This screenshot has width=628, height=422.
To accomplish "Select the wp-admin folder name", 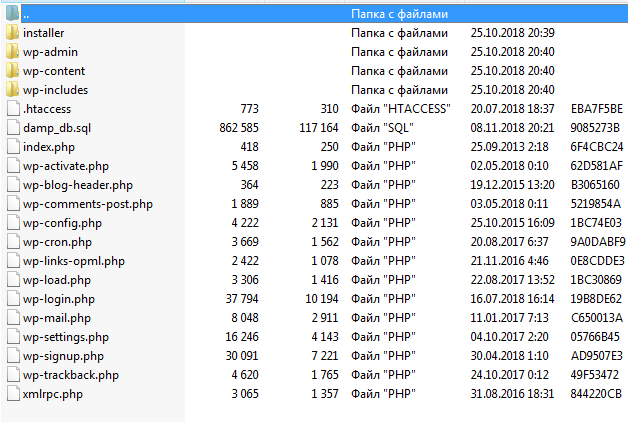I will coord(50,52).
